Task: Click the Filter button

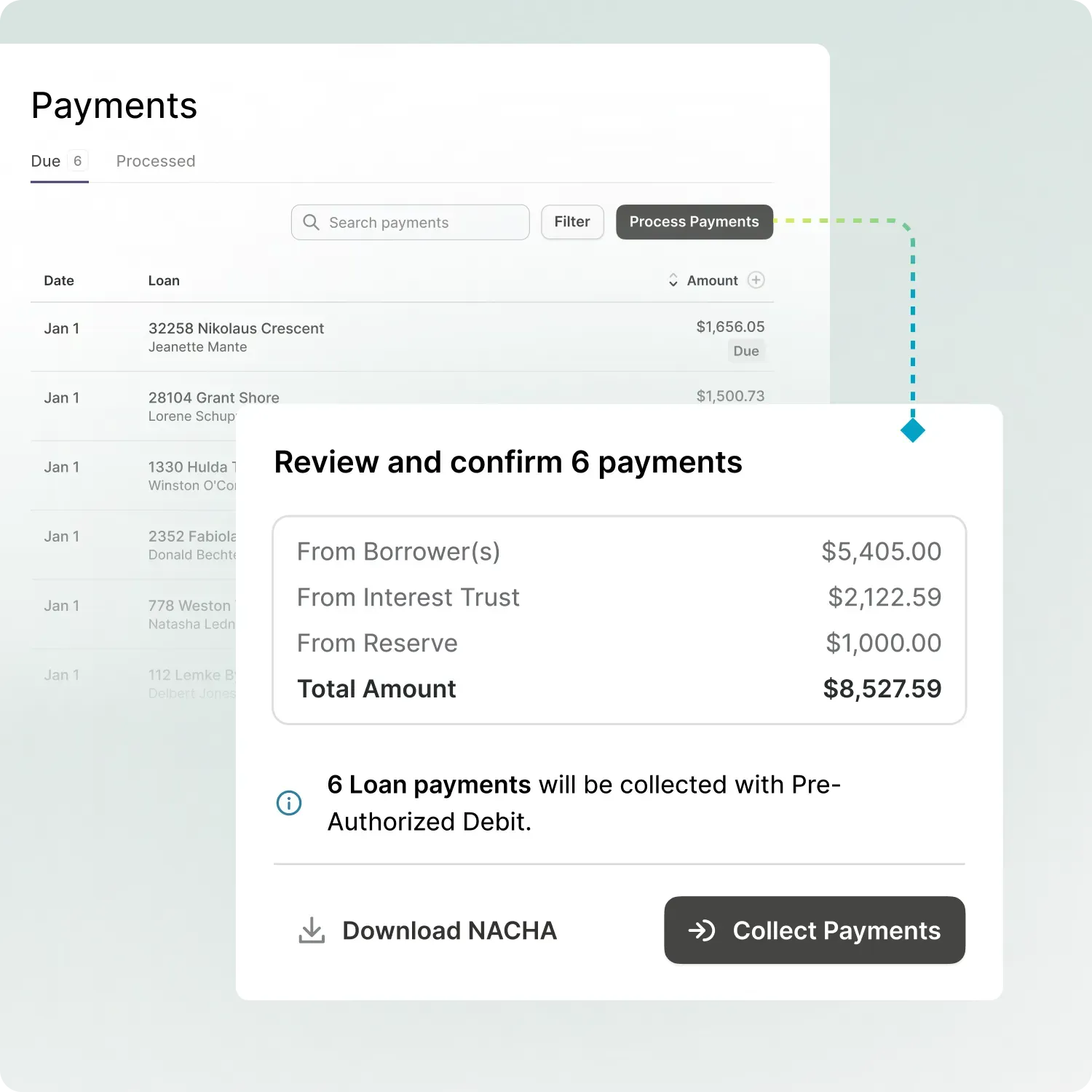Action: pos(572,222)
